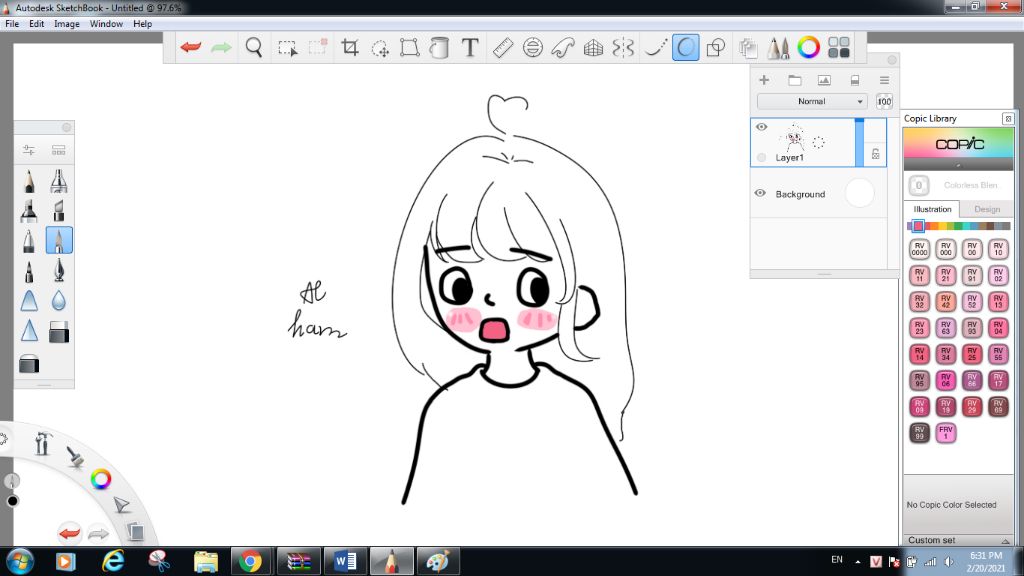Show hidden system tray icons
Viewport: 1024px width, 576px height.
[857, 562]
